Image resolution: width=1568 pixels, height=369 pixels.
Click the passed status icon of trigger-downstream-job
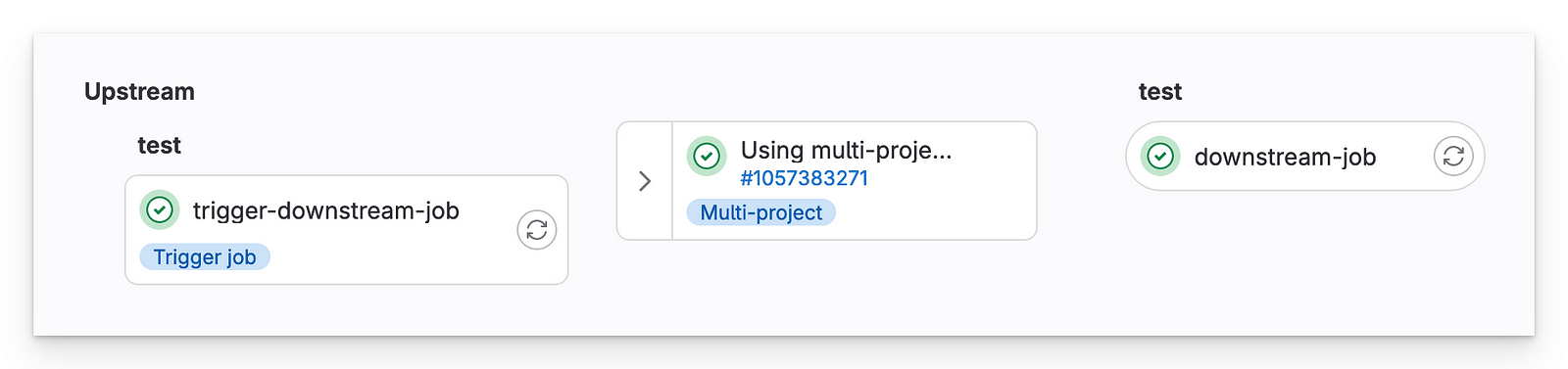click(x=160, y=209)
